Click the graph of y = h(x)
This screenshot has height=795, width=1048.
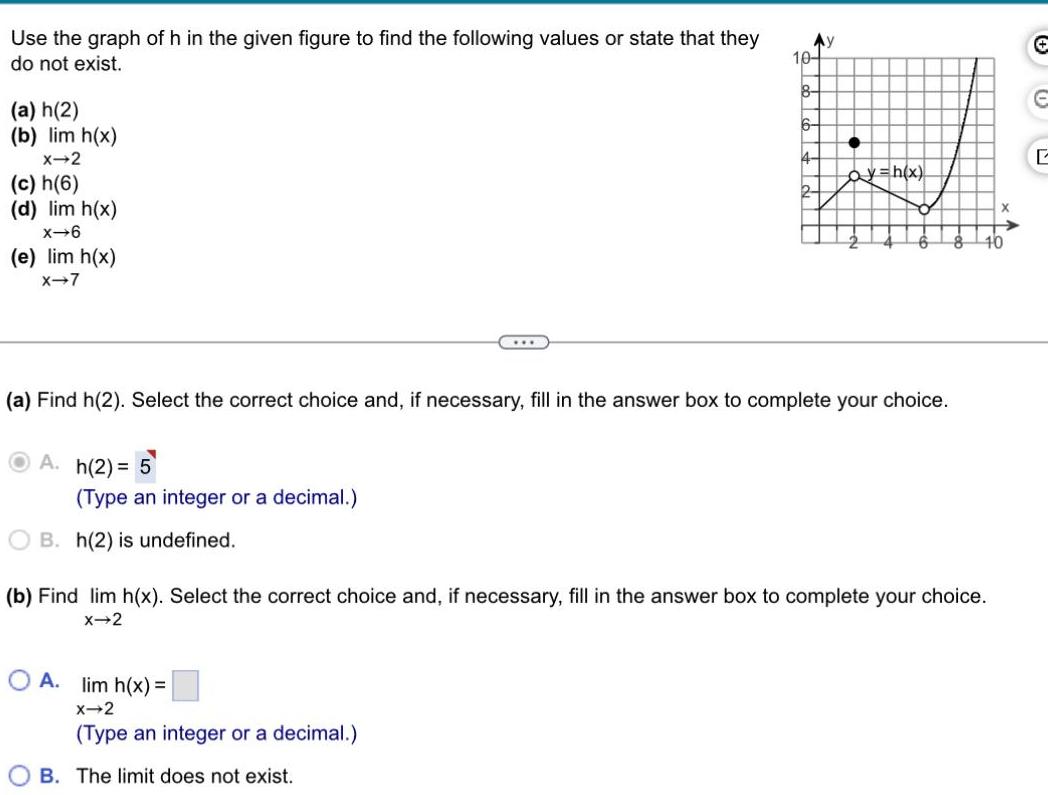click(x=890, y=190)
